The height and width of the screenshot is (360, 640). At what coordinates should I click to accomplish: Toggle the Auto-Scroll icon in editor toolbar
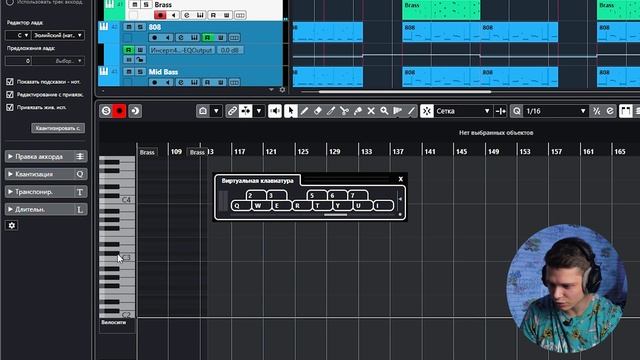pyautogui.click(x=246, y=111)
